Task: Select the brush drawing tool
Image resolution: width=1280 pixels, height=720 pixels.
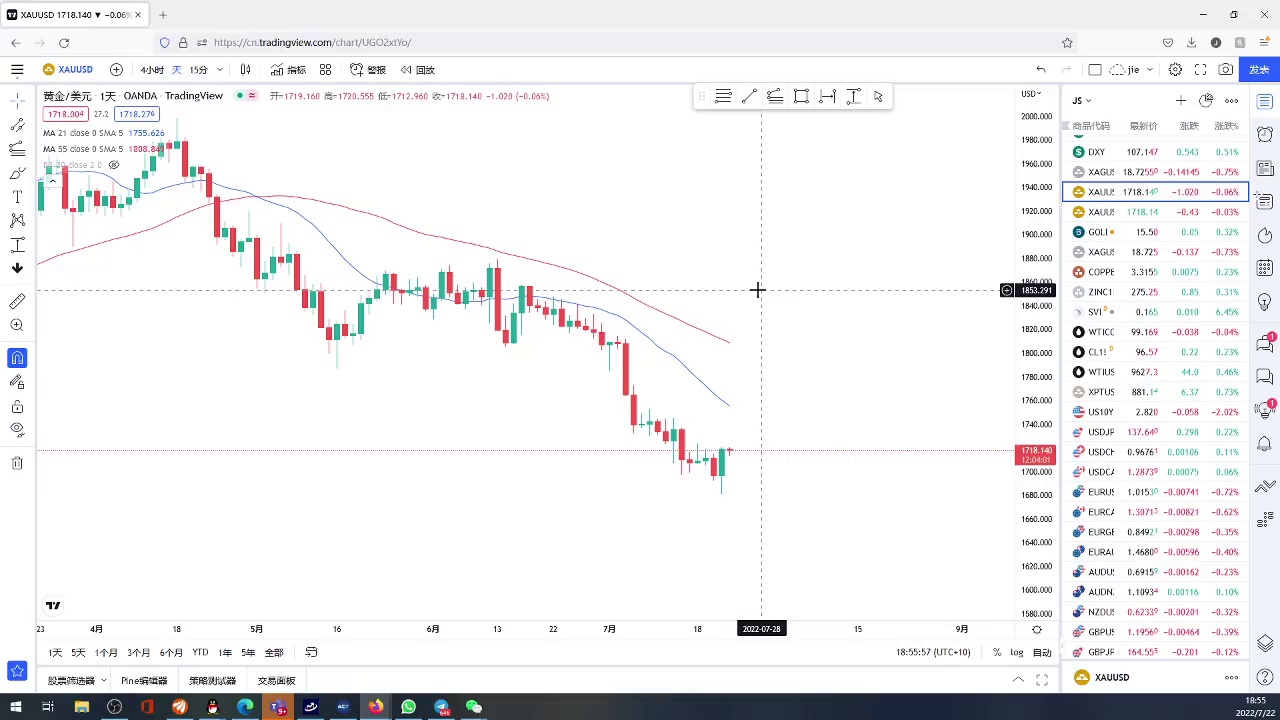Action: [17, 173]
